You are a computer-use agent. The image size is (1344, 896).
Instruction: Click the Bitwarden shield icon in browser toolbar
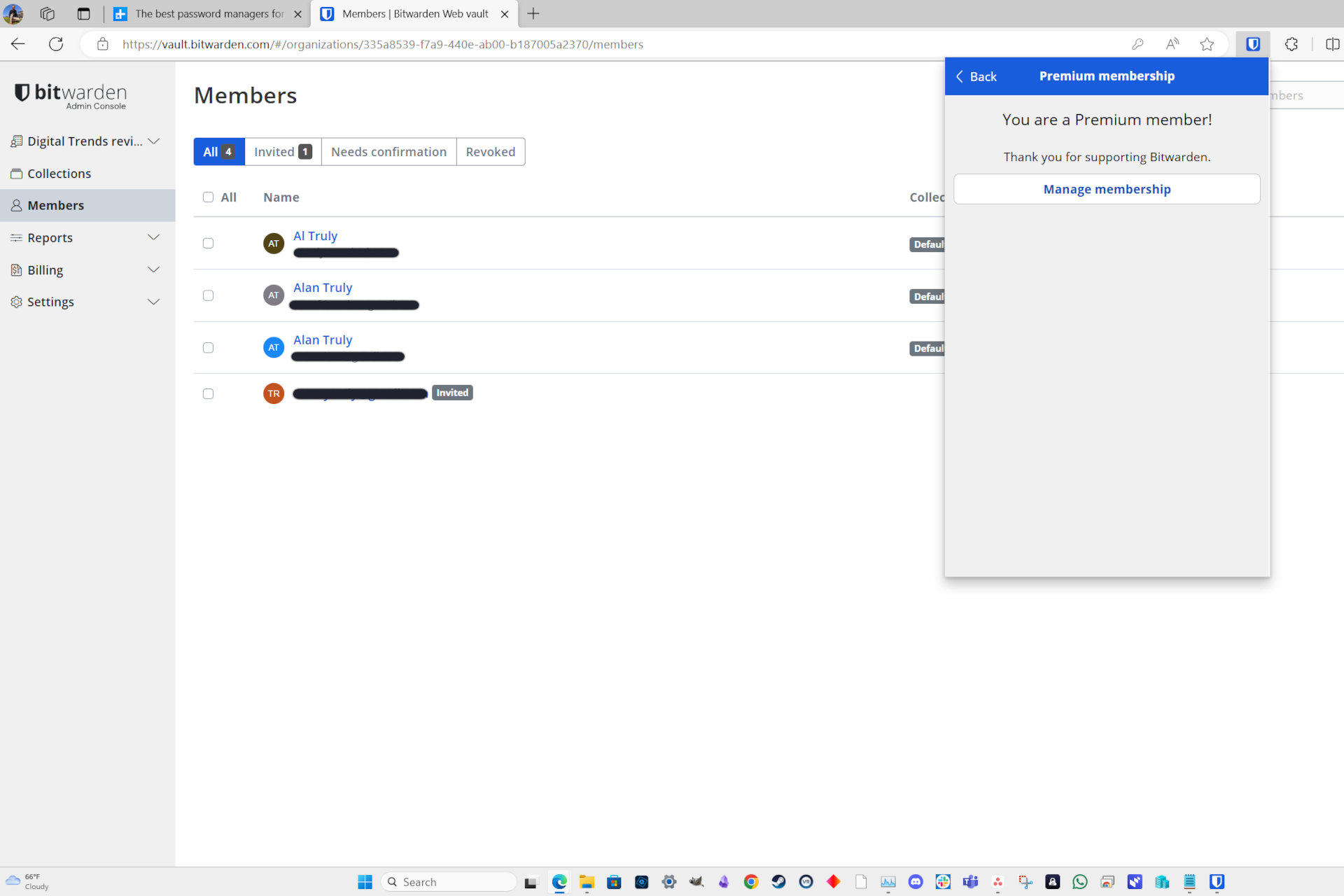coord(1253,44)
